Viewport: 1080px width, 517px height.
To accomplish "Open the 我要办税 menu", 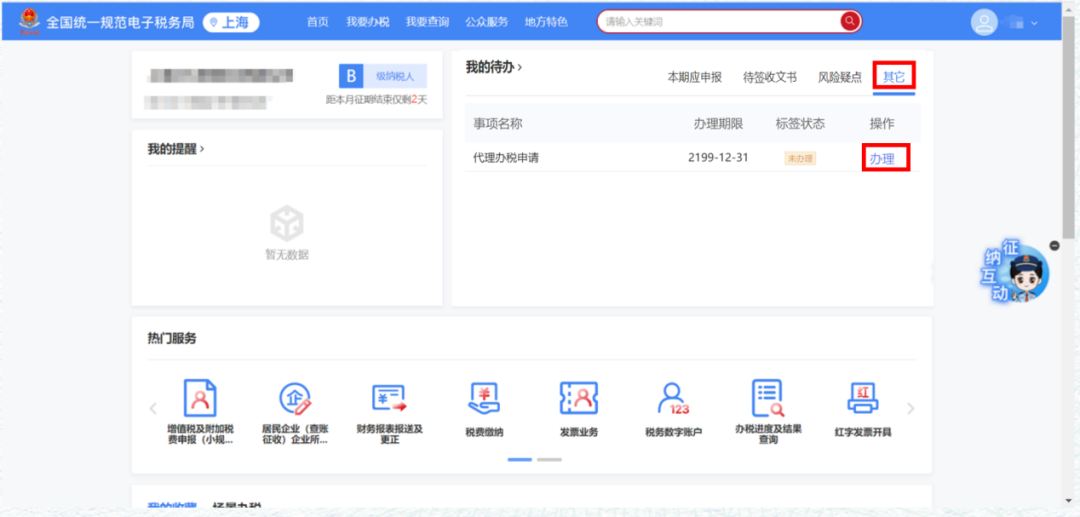I will pos(368,22).
